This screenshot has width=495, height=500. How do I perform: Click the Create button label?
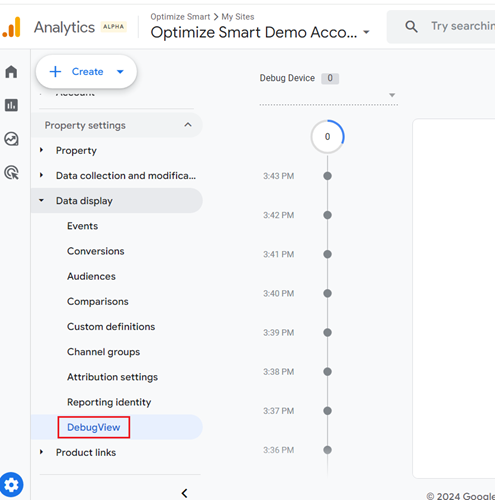click(88, 72)
